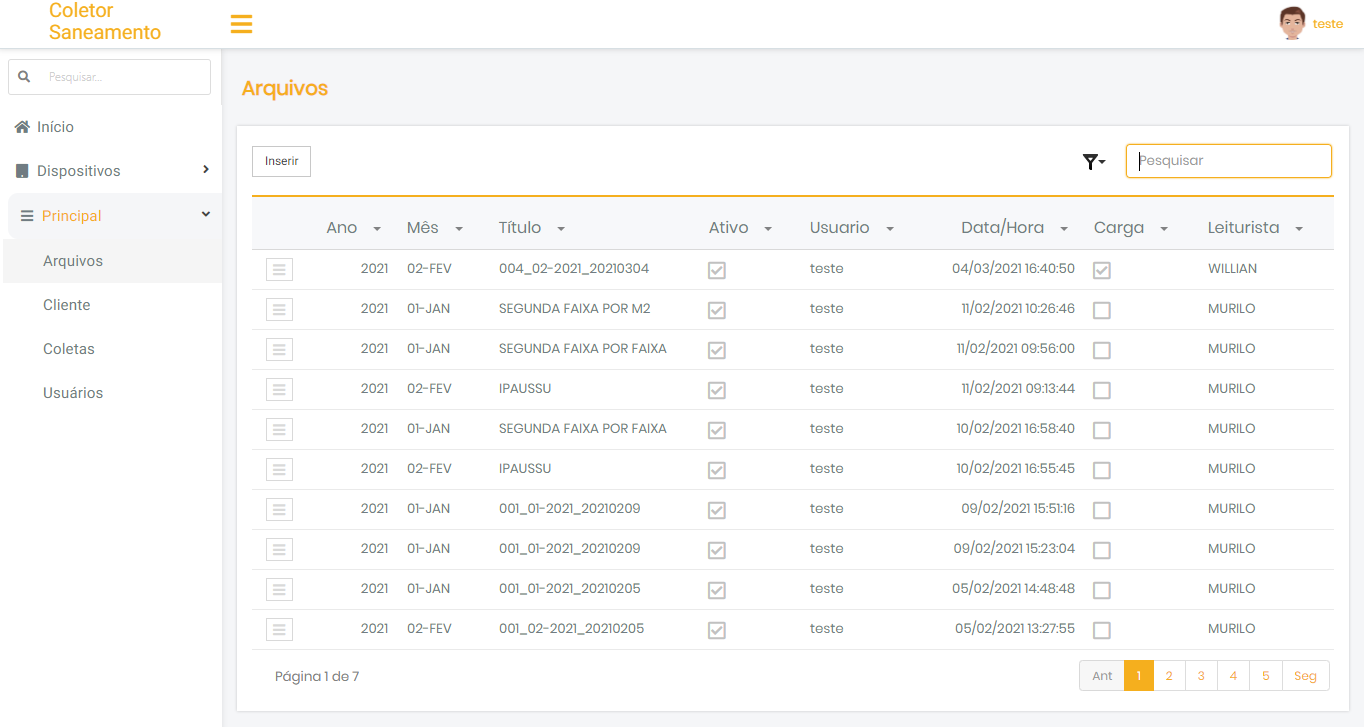Click the sidebar search magnifier icon

pos(25,77)
